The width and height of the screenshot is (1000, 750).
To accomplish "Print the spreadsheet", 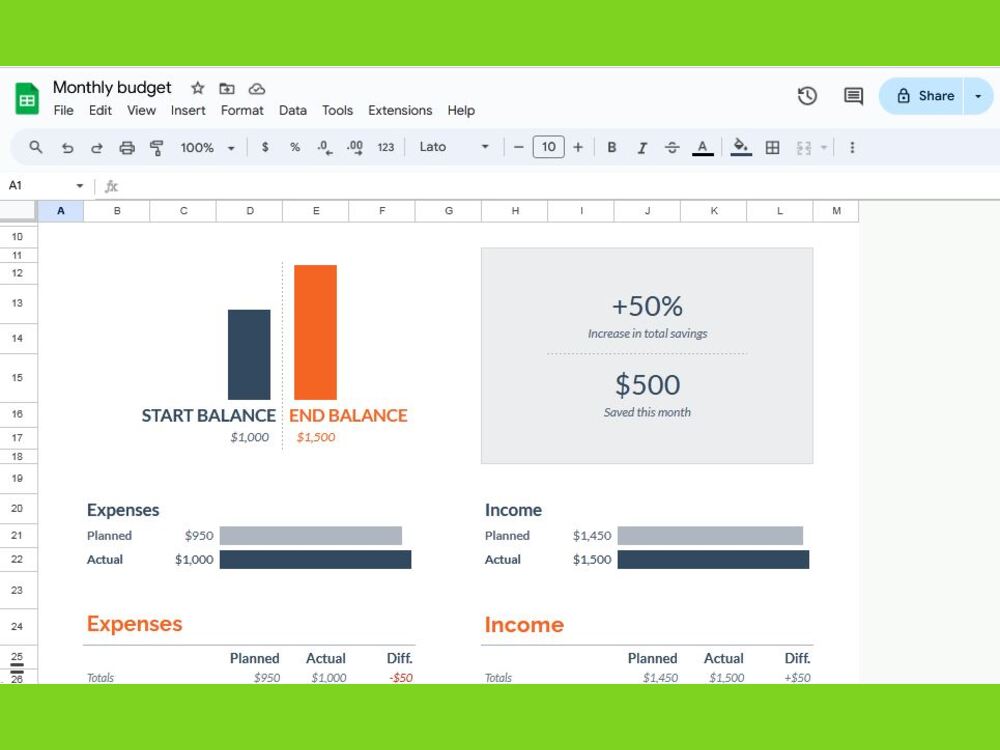I will 127,148.
